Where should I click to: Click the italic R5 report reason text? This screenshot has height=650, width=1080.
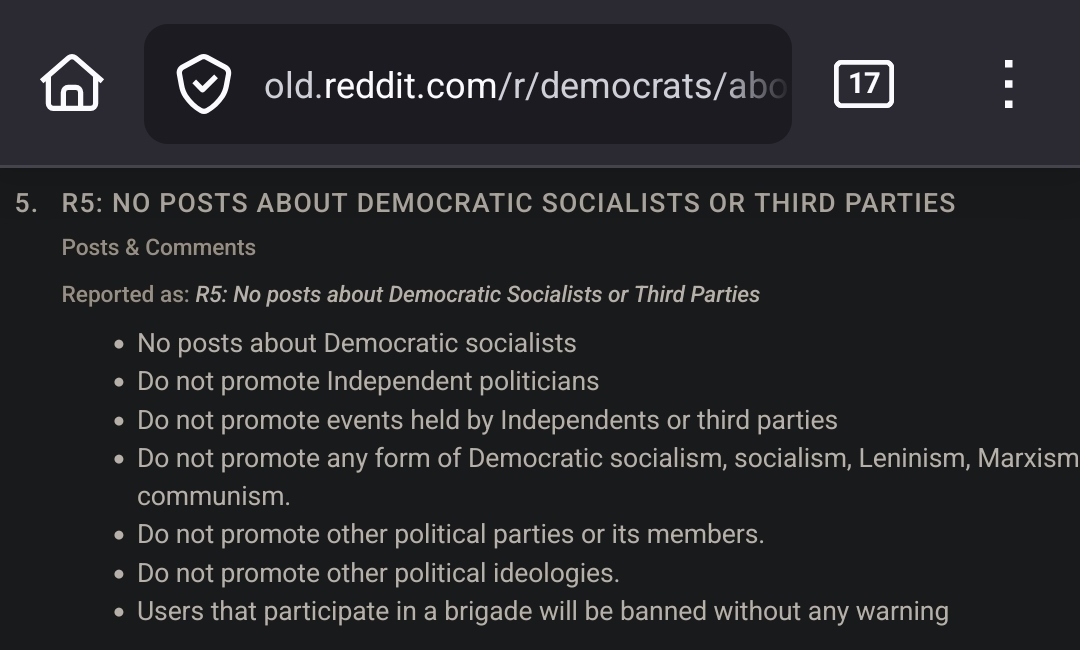coord(477,295)
